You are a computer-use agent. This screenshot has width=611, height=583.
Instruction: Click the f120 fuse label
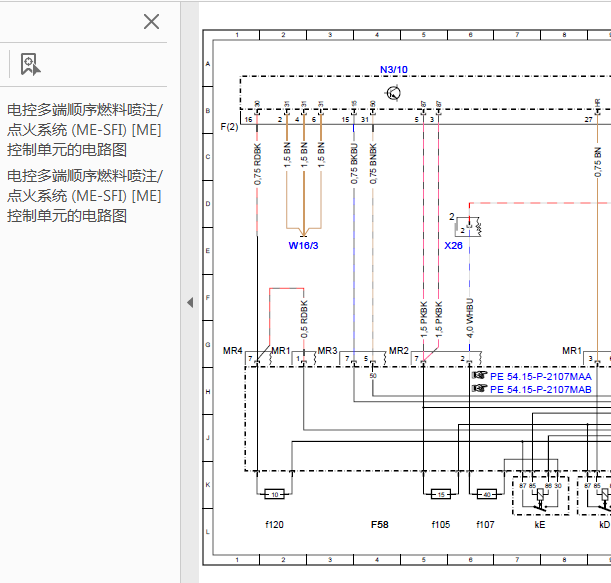tap(274, 525)
